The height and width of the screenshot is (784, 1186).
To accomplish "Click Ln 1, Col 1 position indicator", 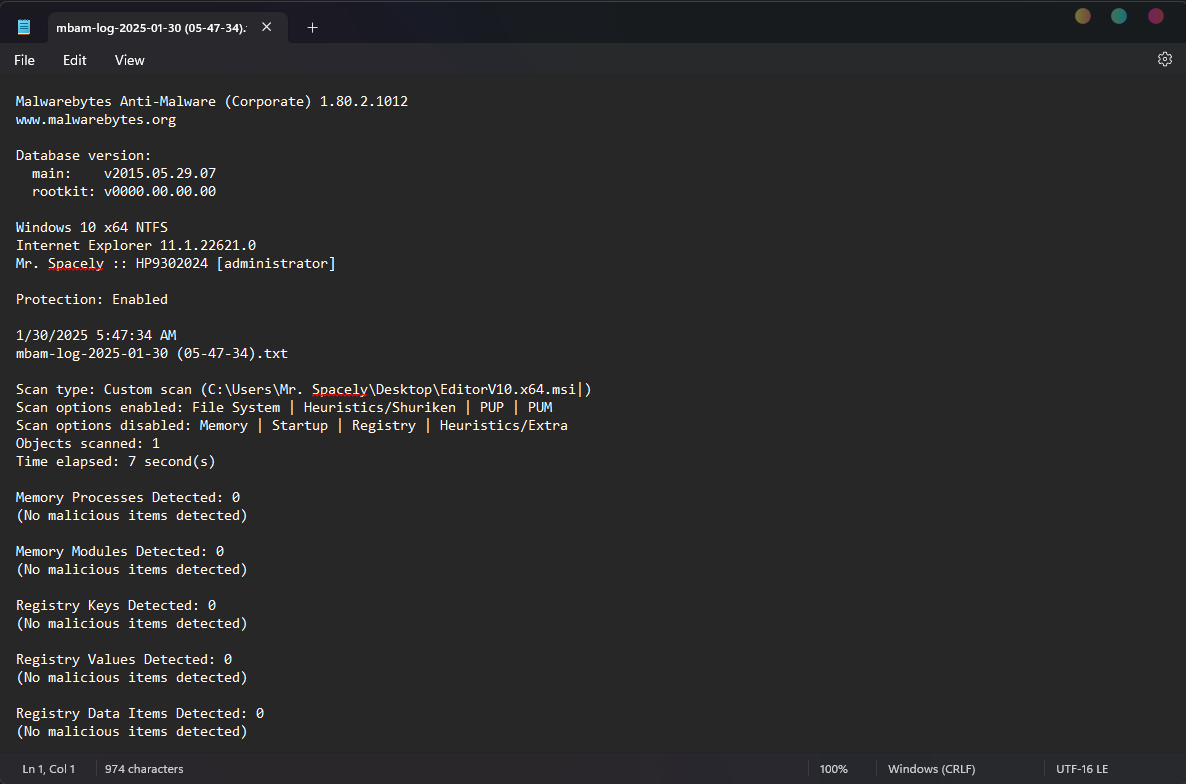I will tap(49, 769).
